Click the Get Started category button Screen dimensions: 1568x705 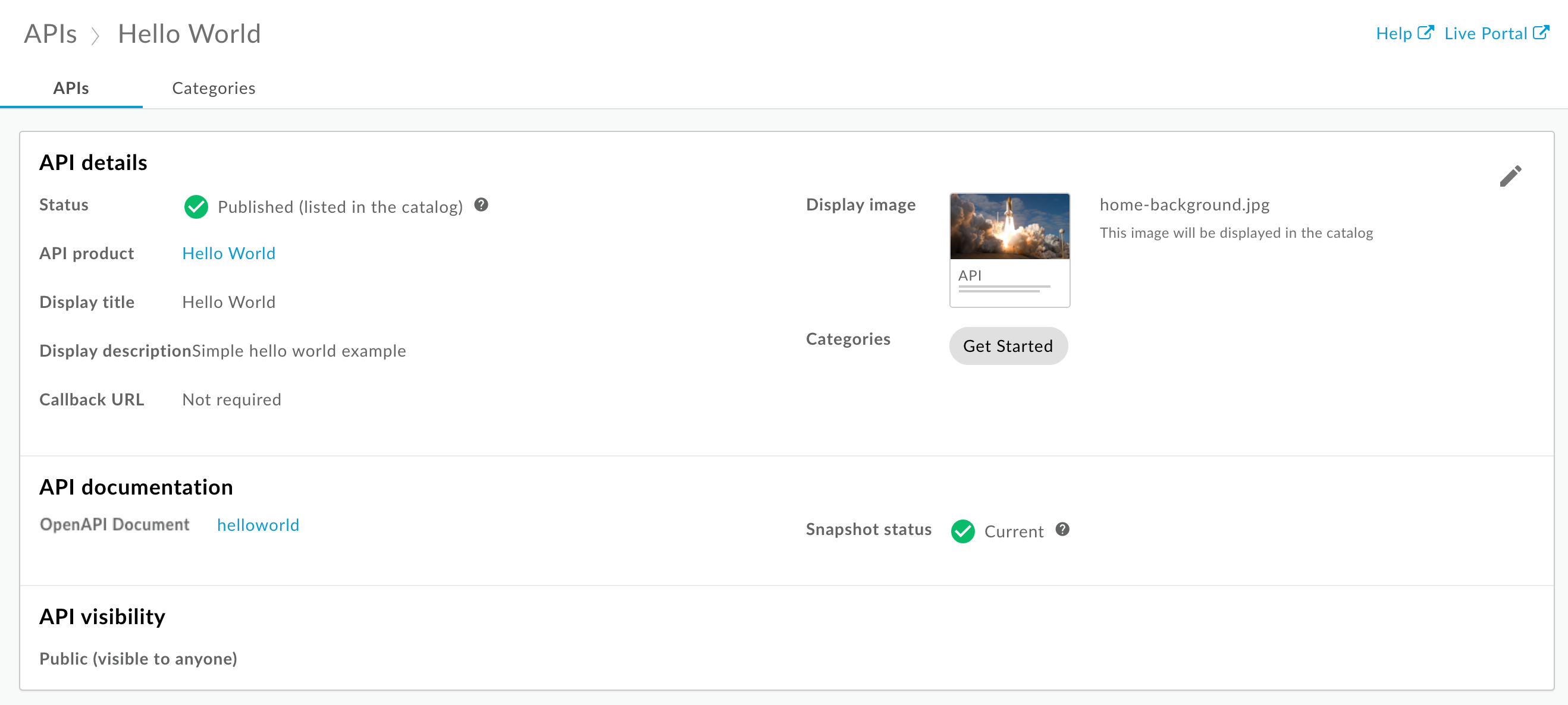[1007, 345]
